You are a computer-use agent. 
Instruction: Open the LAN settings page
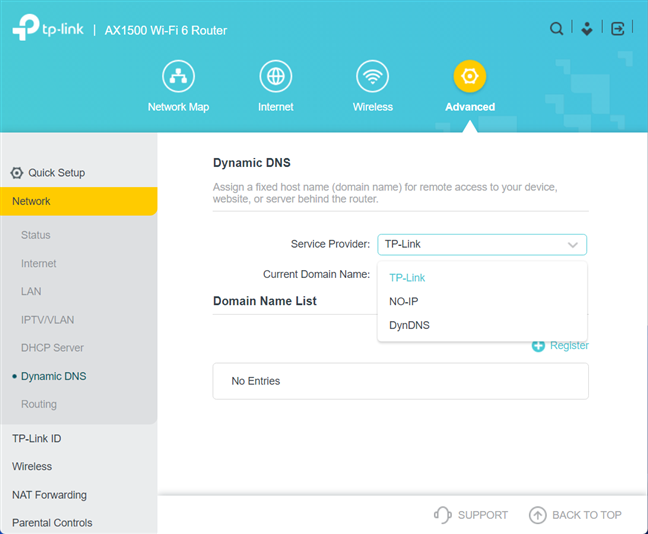tap(31, 291)
